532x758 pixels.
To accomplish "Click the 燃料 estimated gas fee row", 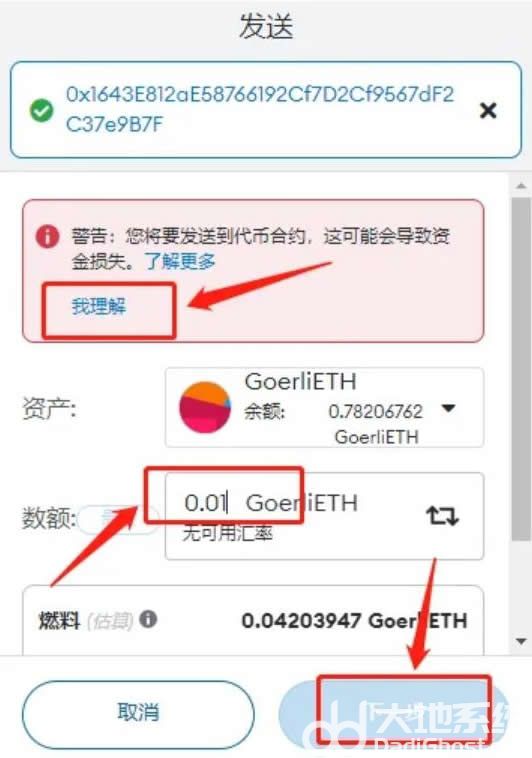I will 253,620.
